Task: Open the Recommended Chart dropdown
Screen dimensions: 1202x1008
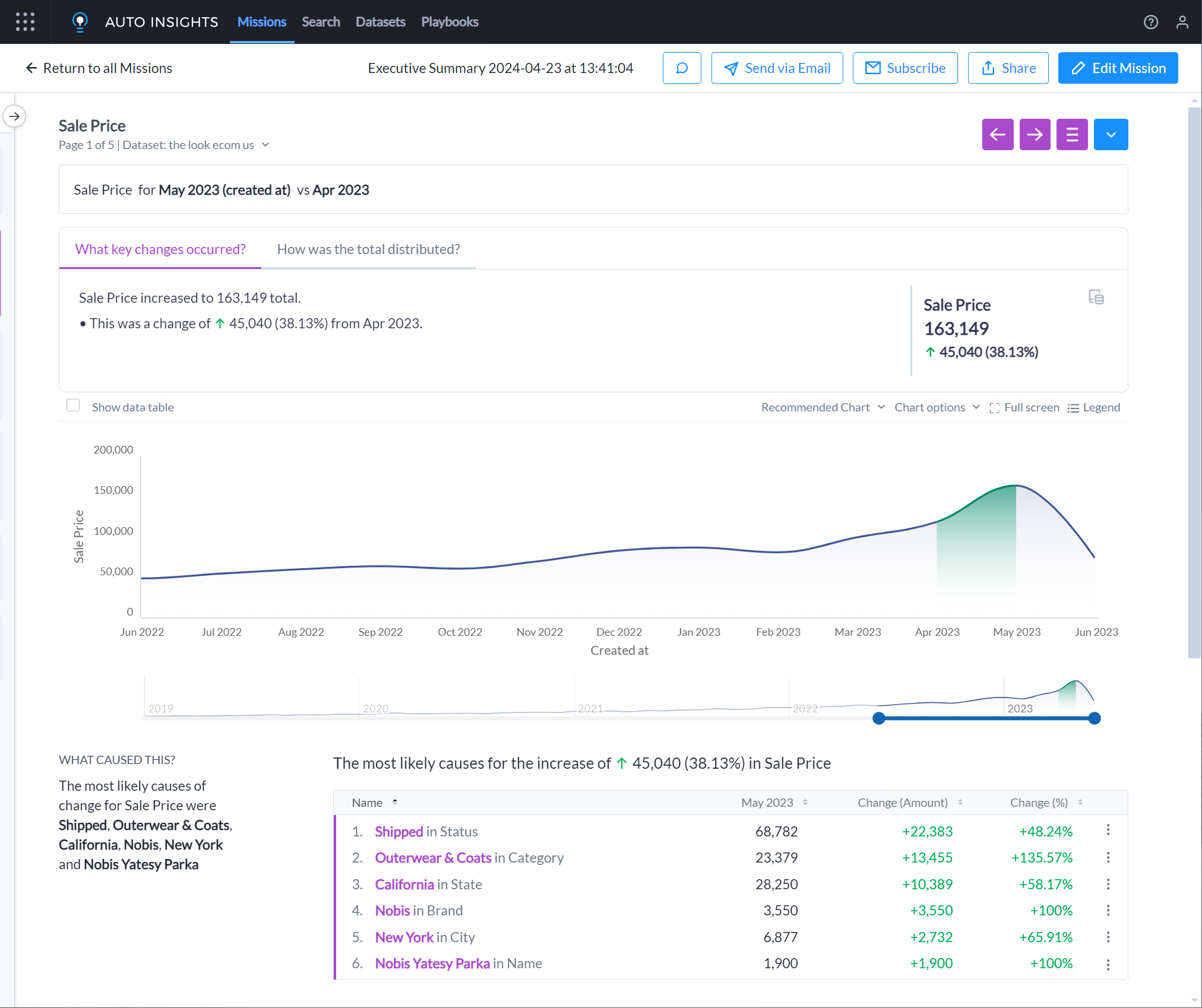Action: 823,407
